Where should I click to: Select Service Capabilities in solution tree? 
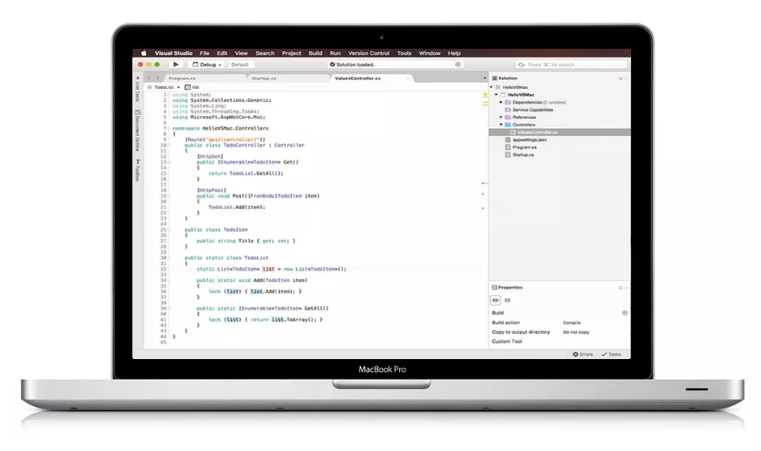tap(532, 110)
